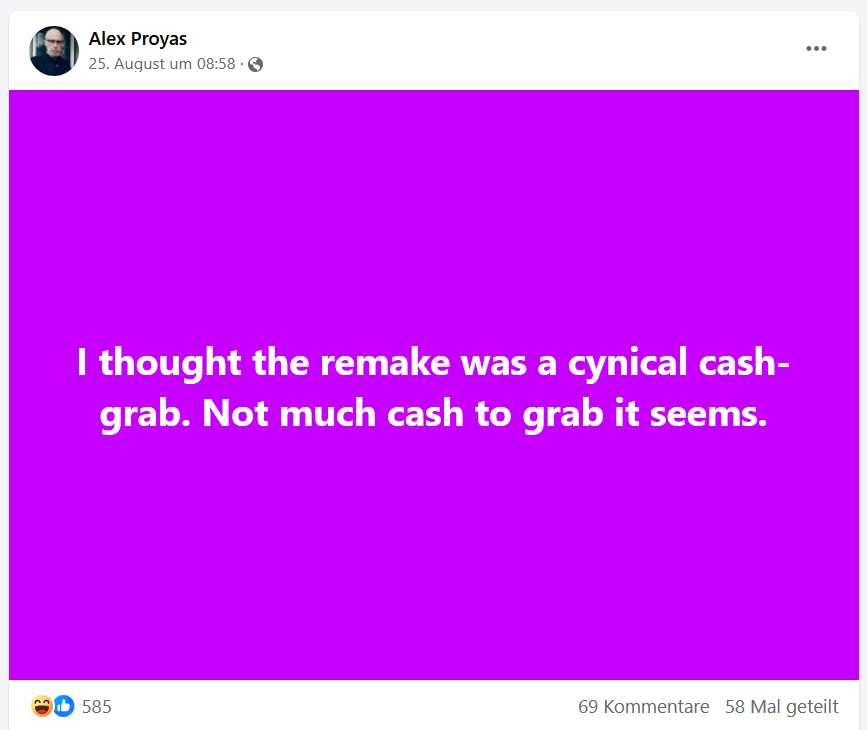Click empty purple background above the post text

pyautogui.click(x=433, y=200)
